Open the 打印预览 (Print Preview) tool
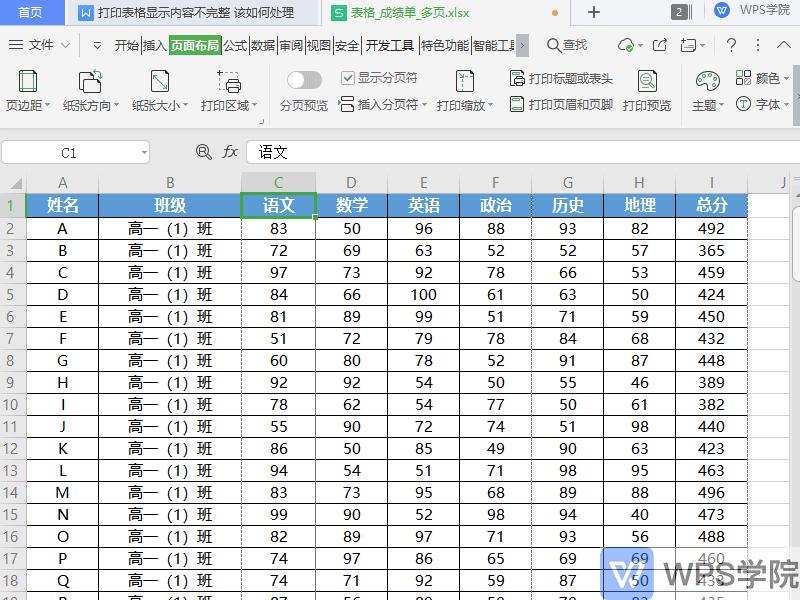The width and height of the screenshot is (800, 600). pos(648,90)
